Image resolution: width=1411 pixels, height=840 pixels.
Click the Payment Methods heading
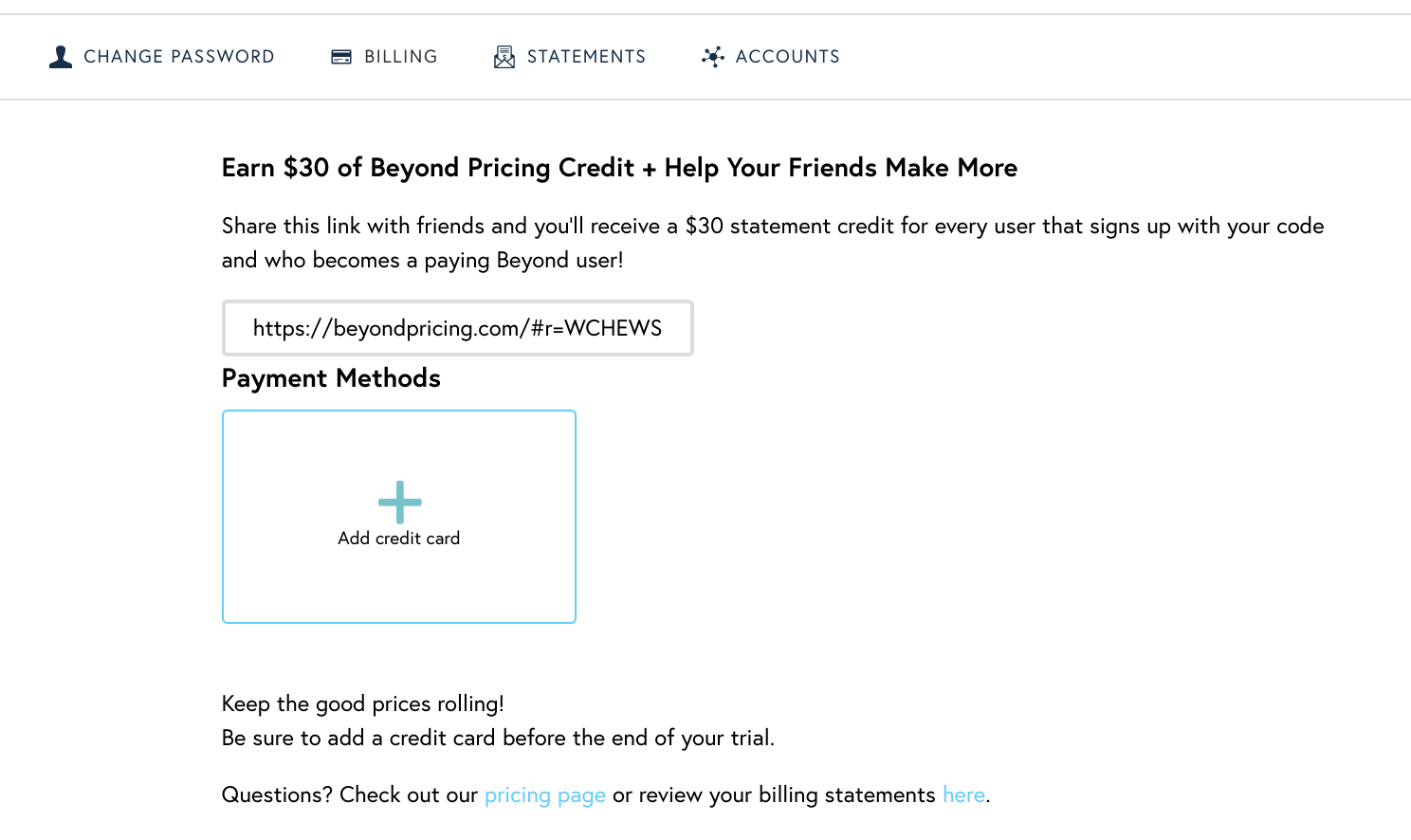(331, 378)
